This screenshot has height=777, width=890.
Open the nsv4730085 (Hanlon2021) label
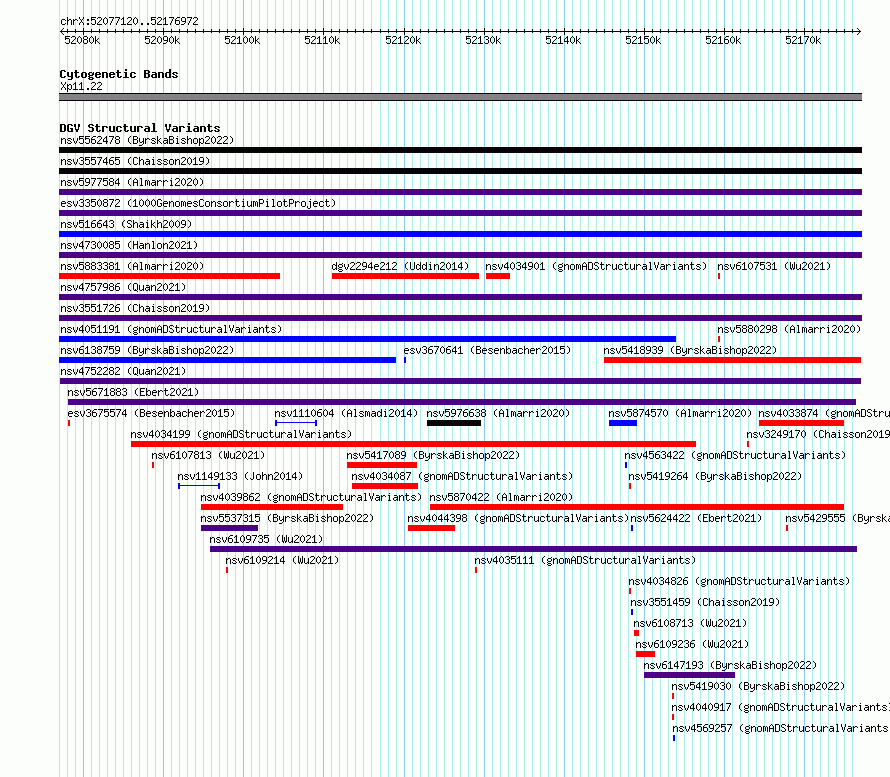coord(129,245)
